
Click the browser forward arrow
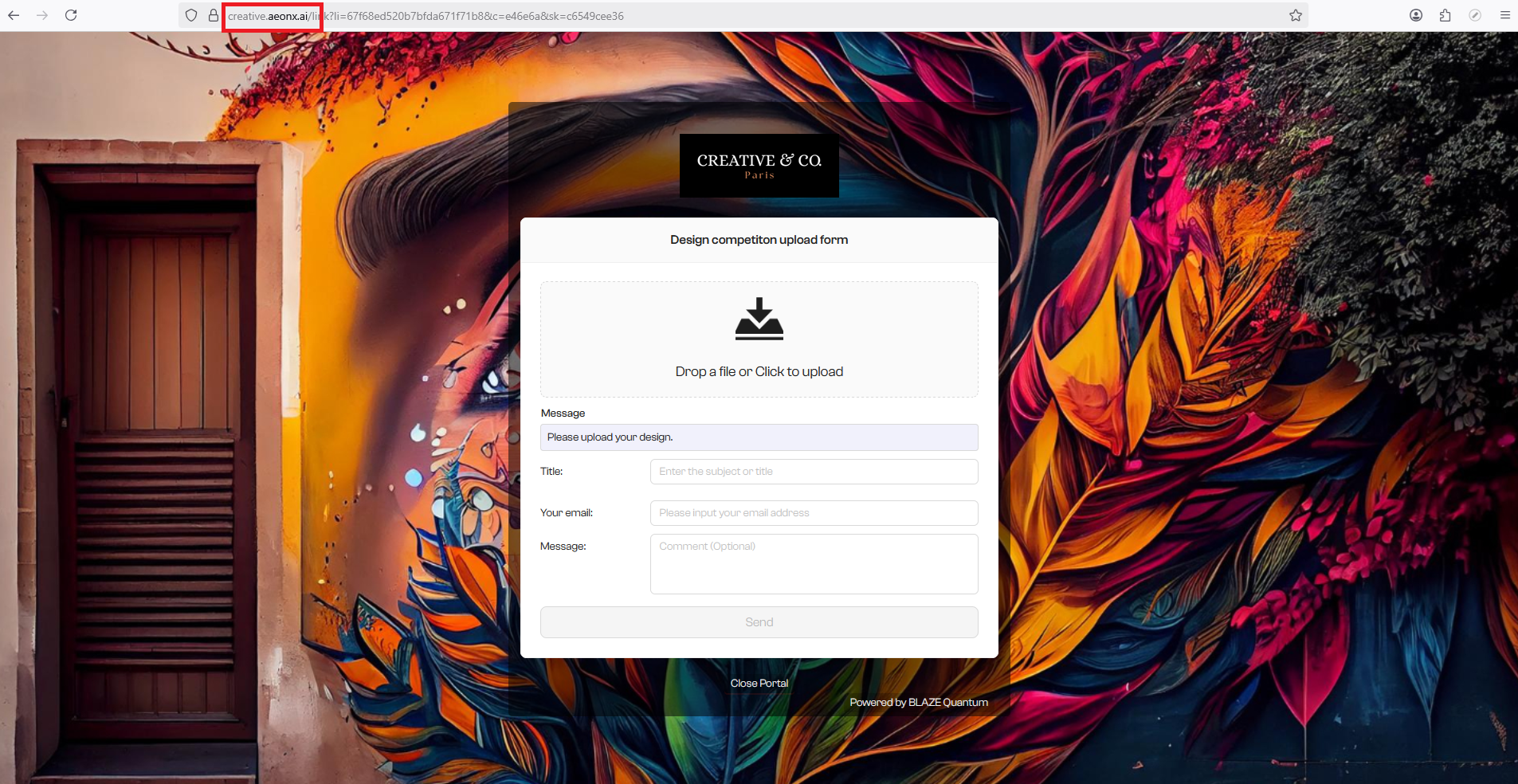pos(42,15)
